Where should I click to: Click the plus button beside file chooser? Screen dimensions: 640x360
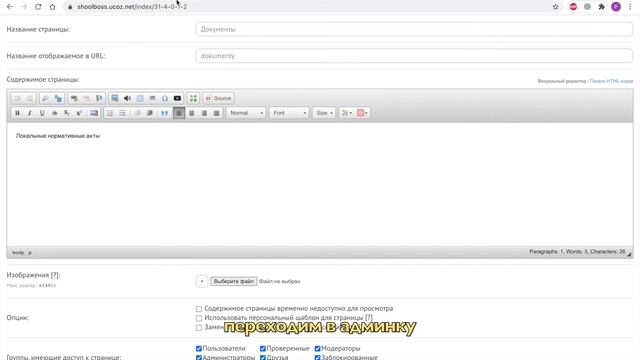coord(202,281)
